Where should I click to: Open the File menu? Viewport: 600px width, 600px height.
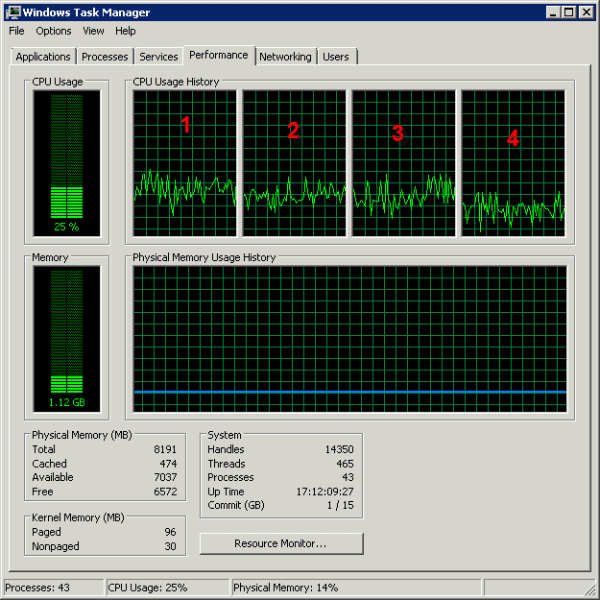(x=16, y=31)
